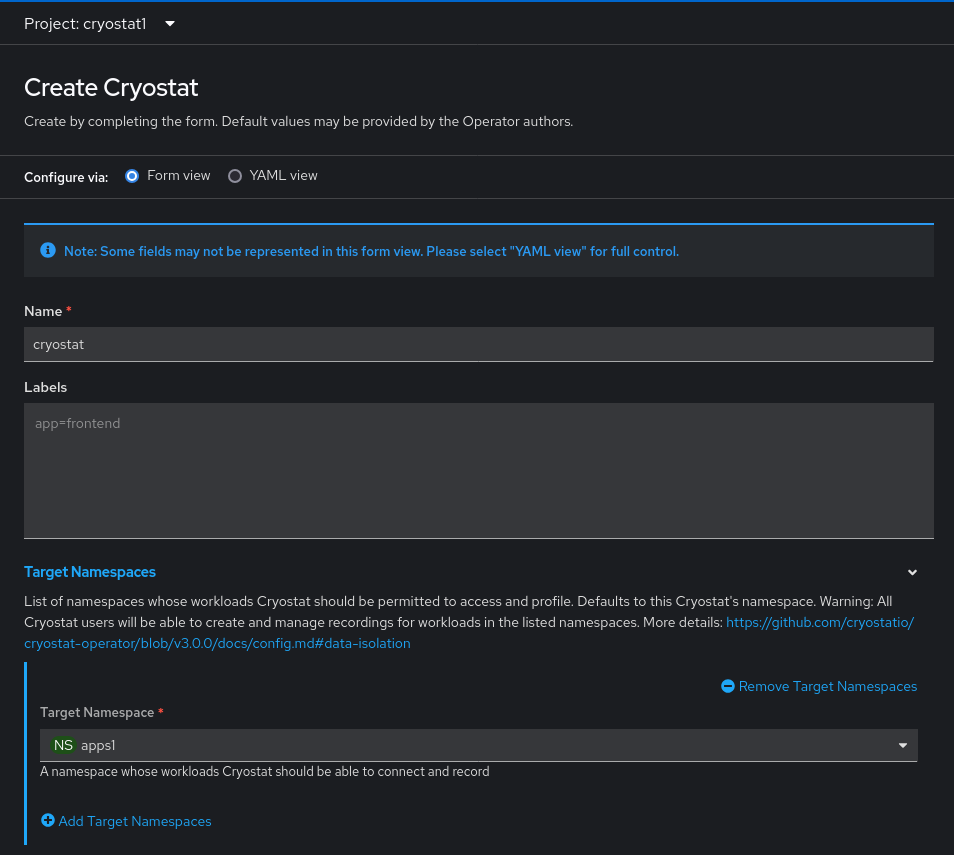Select the YAML view radio button
The image size is (954, 855).
click(x=235, y=176)
